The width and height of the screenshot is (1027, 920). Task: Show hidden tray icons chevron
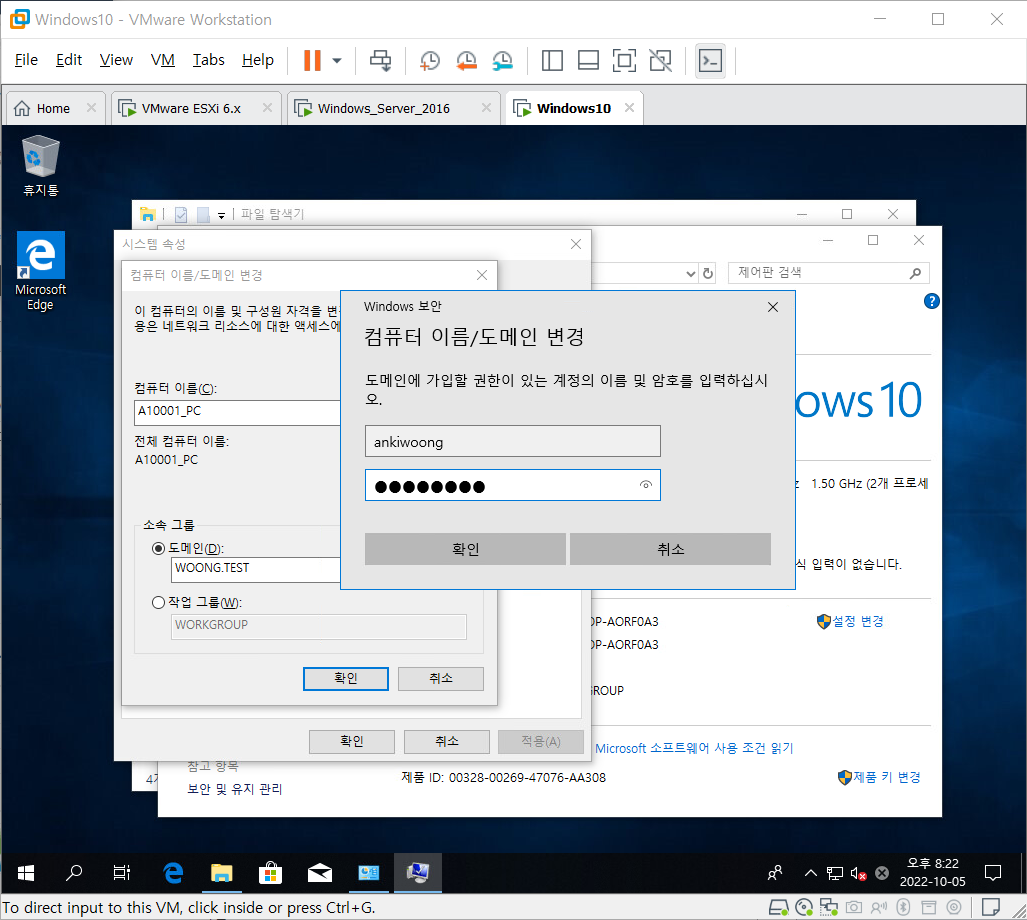coord(811,872)
